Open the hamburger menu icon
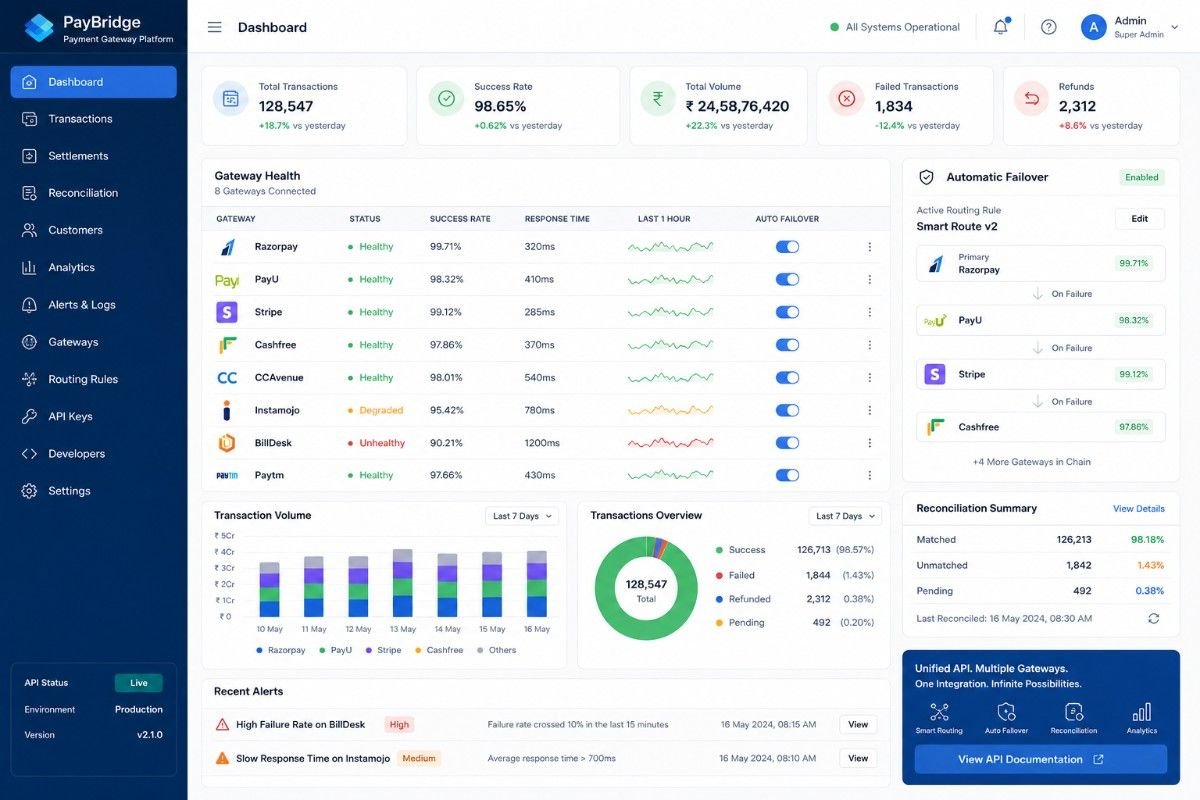 pyautogui.click(x=214, y=27)
